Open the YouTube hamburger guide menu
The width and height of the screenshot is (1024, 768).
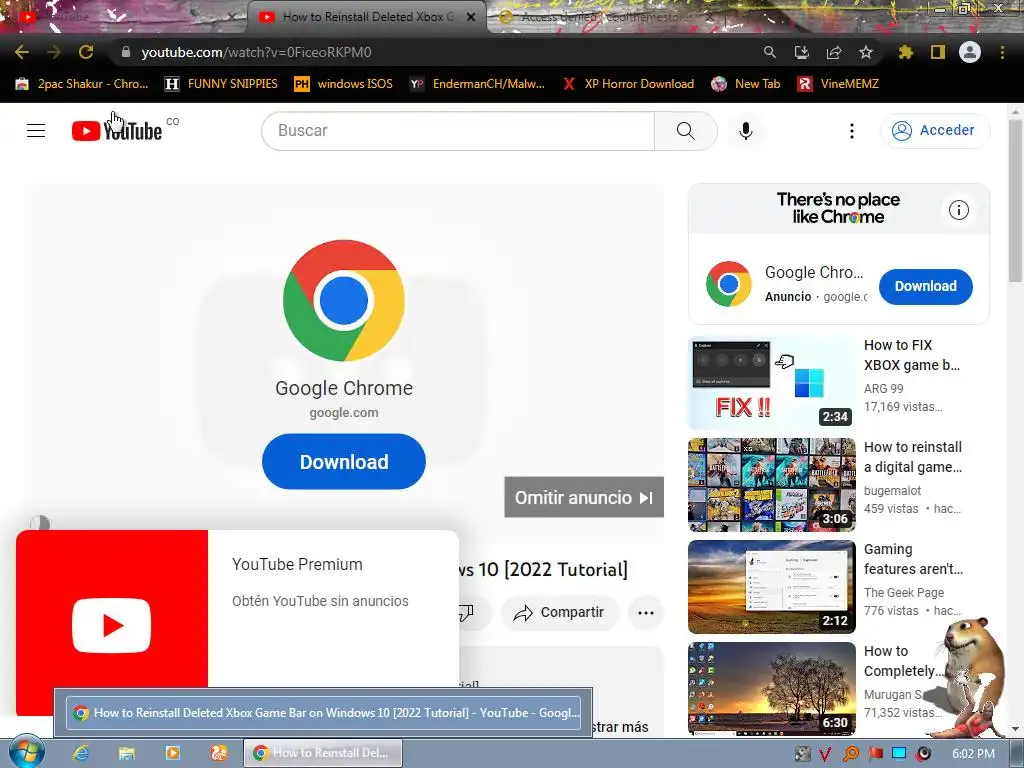click(36, 131)
